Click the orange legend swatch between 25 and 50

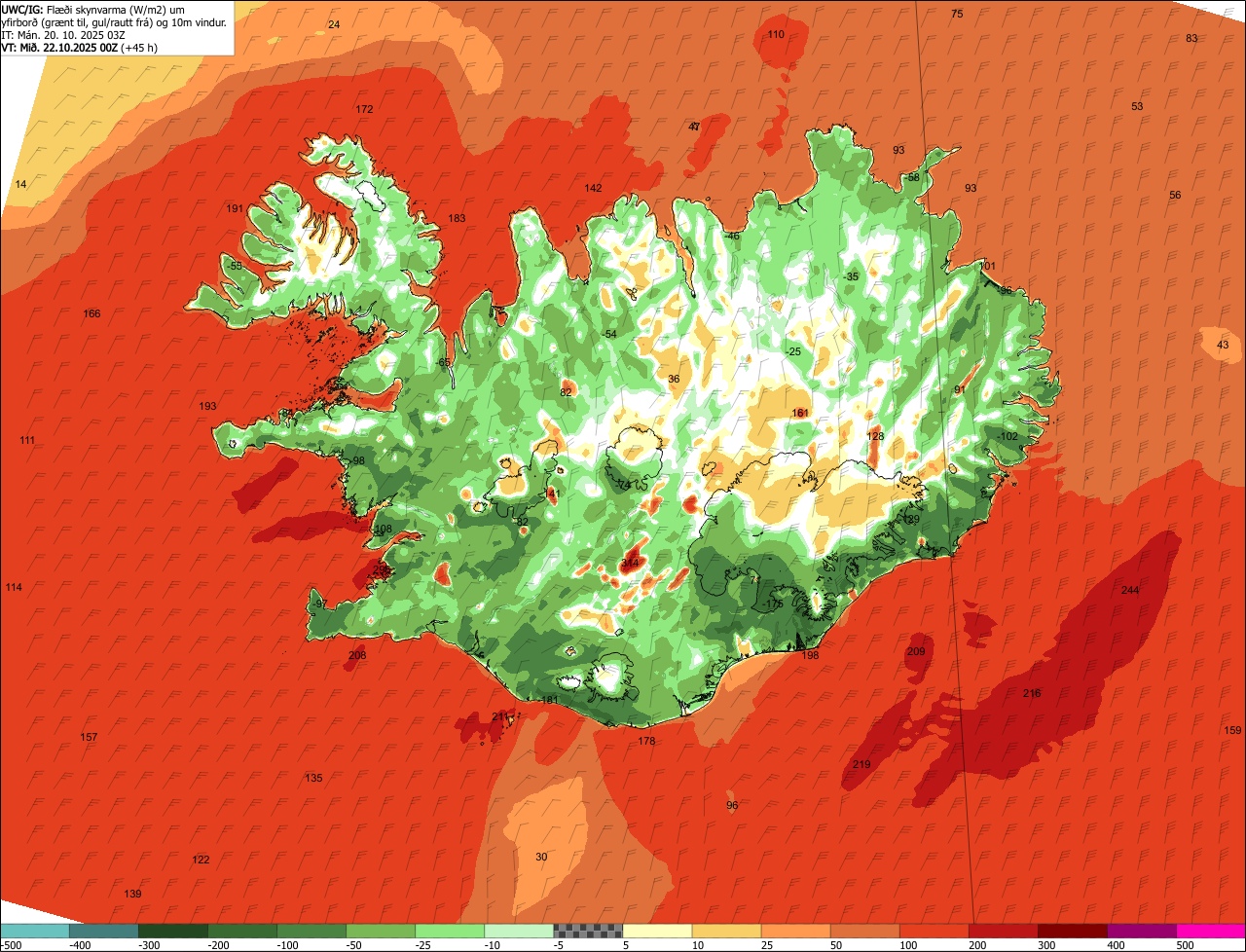(794, 931)
